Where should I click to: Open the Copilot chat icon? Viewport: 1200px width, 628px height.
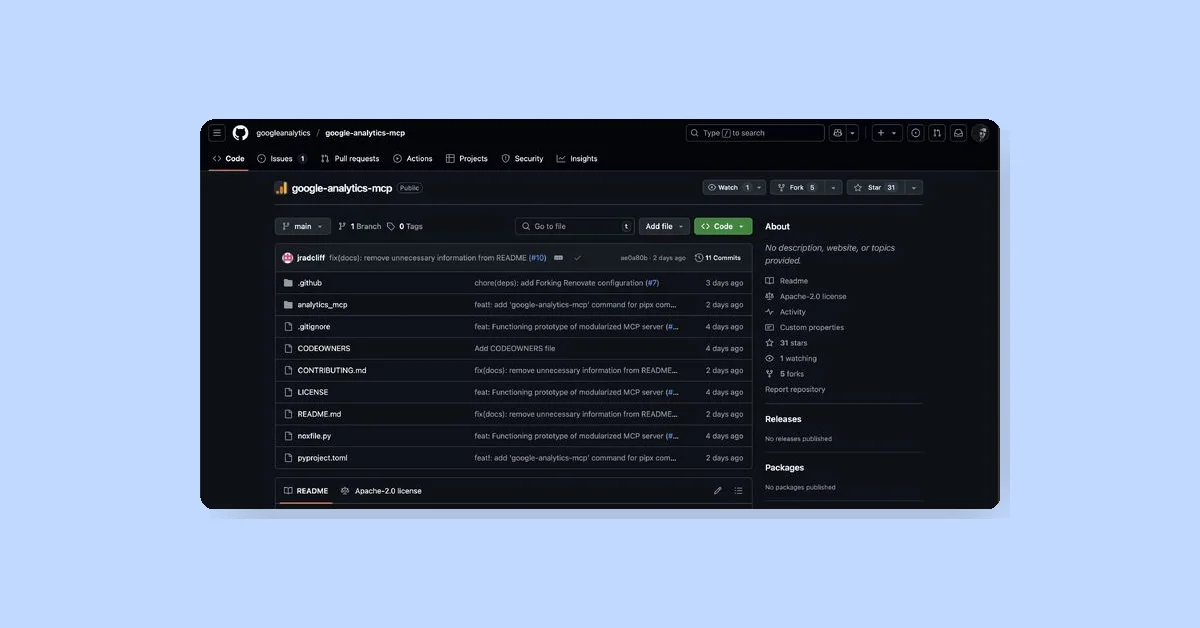tap(838, 133)
